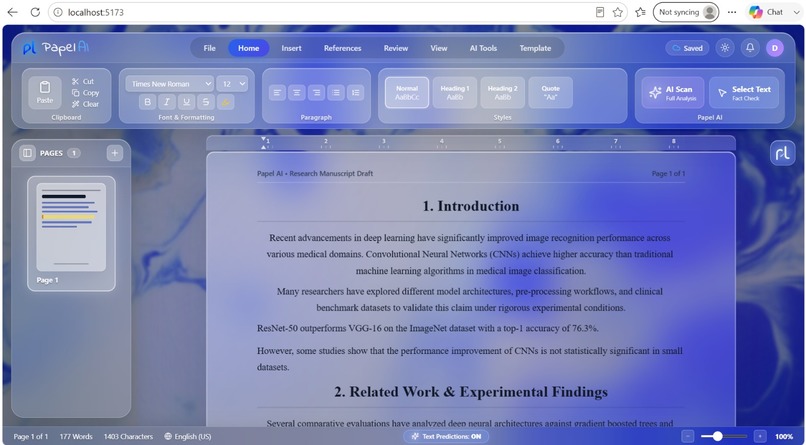Screen dimensions: 806x445
Task: Click the Saved cloud status indicator
Action: (x=687, y=48)
